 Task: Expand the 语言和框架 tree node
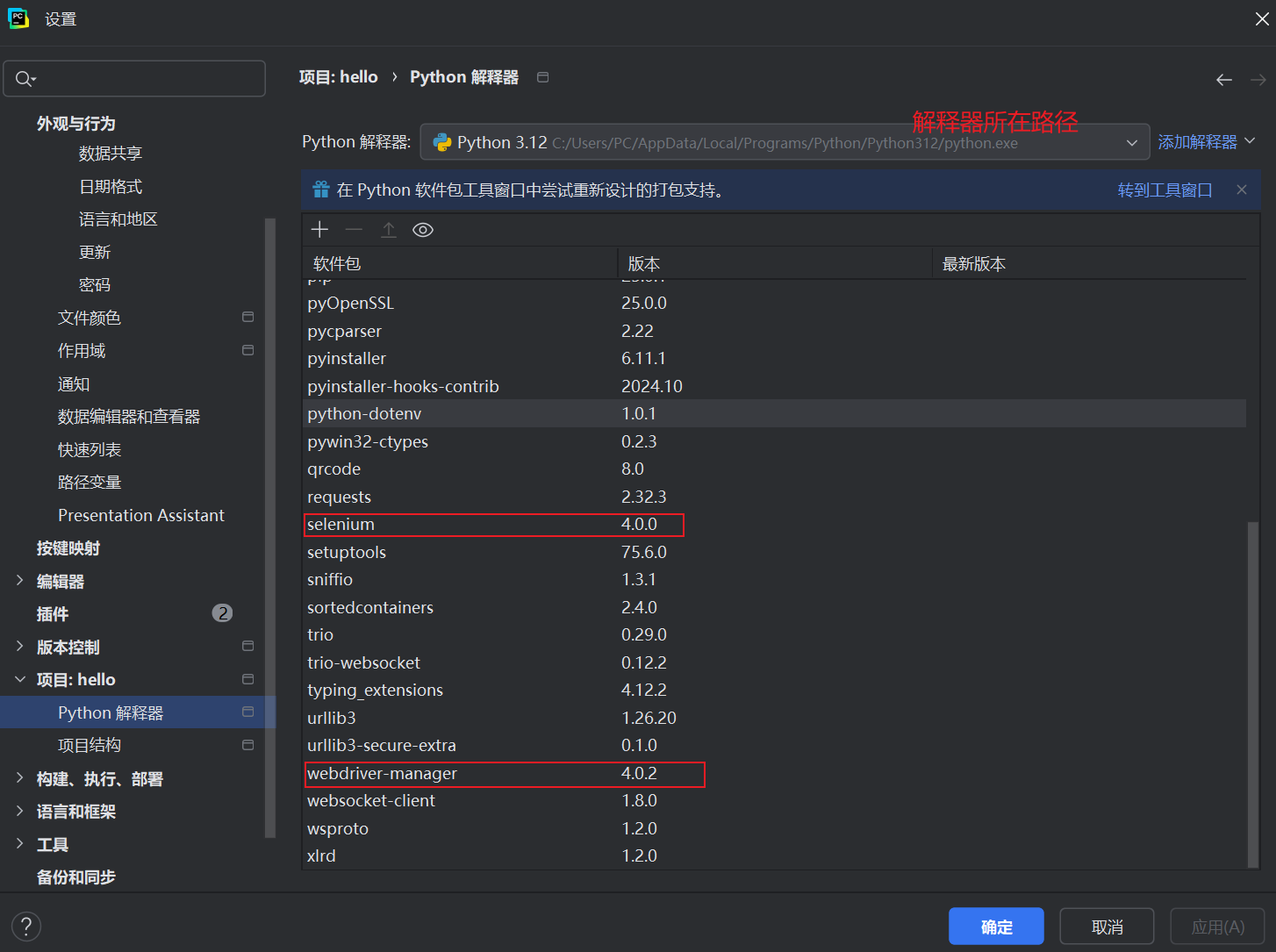click(x=19, y=811)
